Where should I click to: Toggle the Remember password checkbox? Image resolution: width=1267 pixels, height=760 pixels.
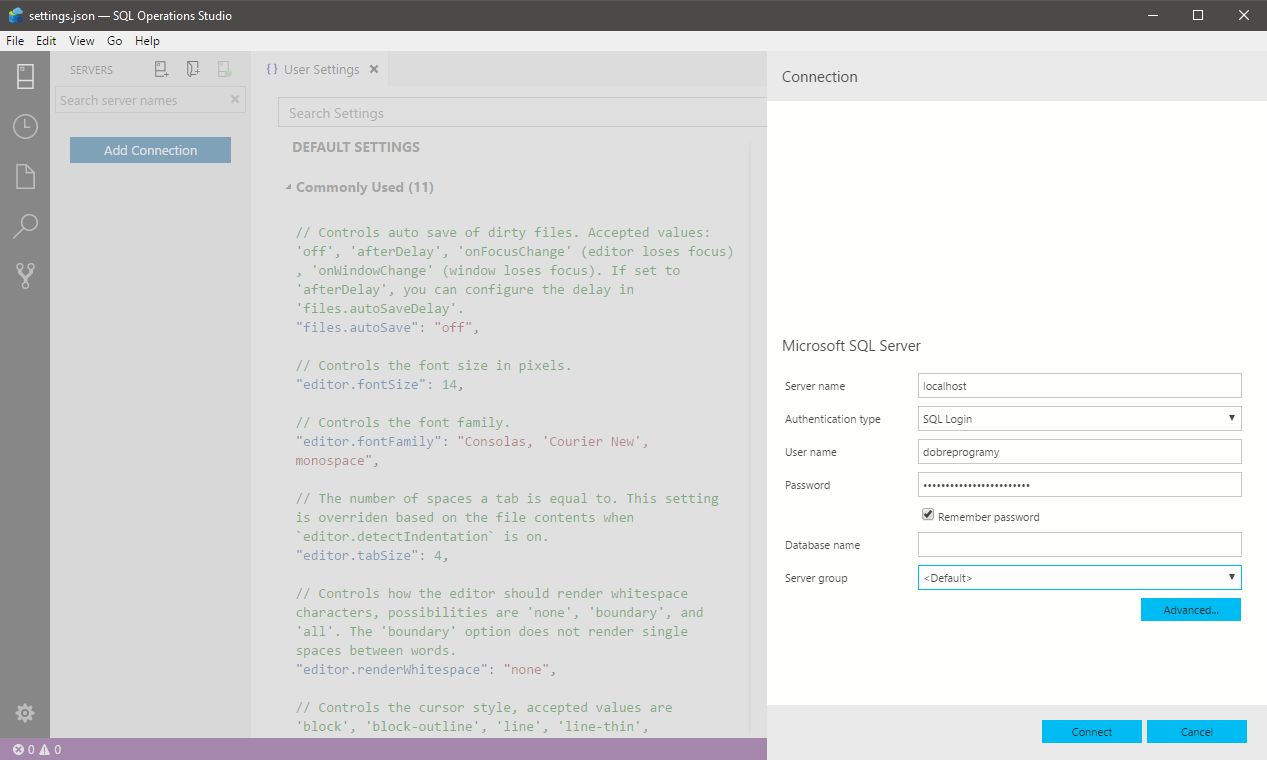coord(928,515)
